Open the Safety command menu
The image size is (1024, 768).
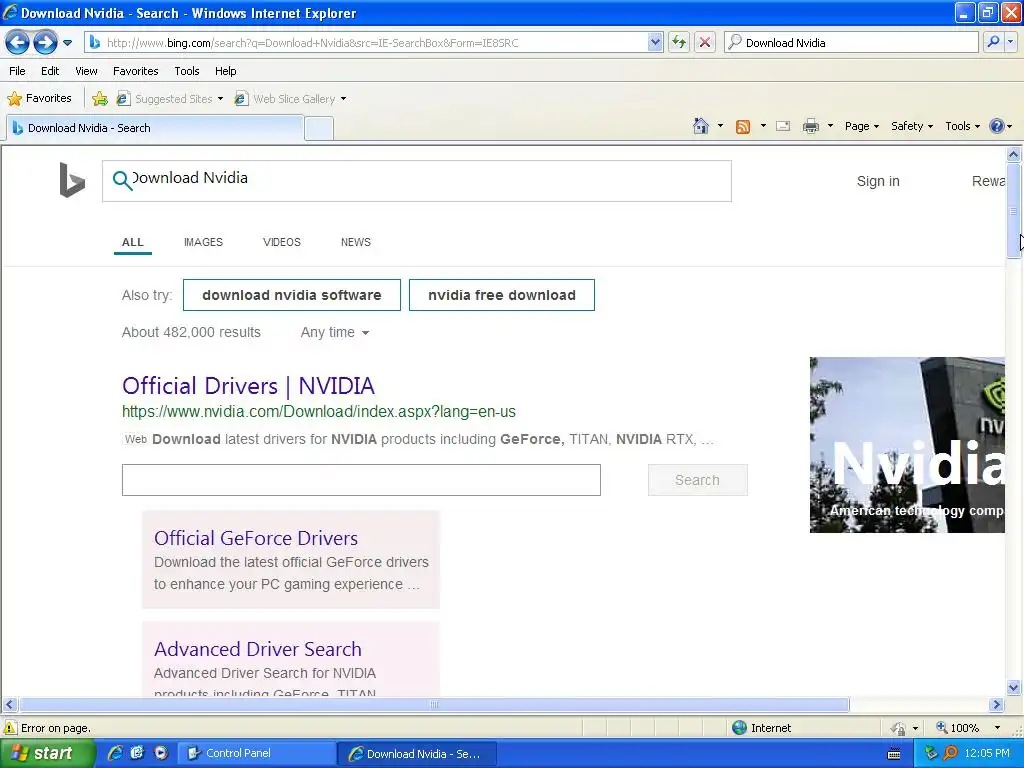(x=912, y=126)
